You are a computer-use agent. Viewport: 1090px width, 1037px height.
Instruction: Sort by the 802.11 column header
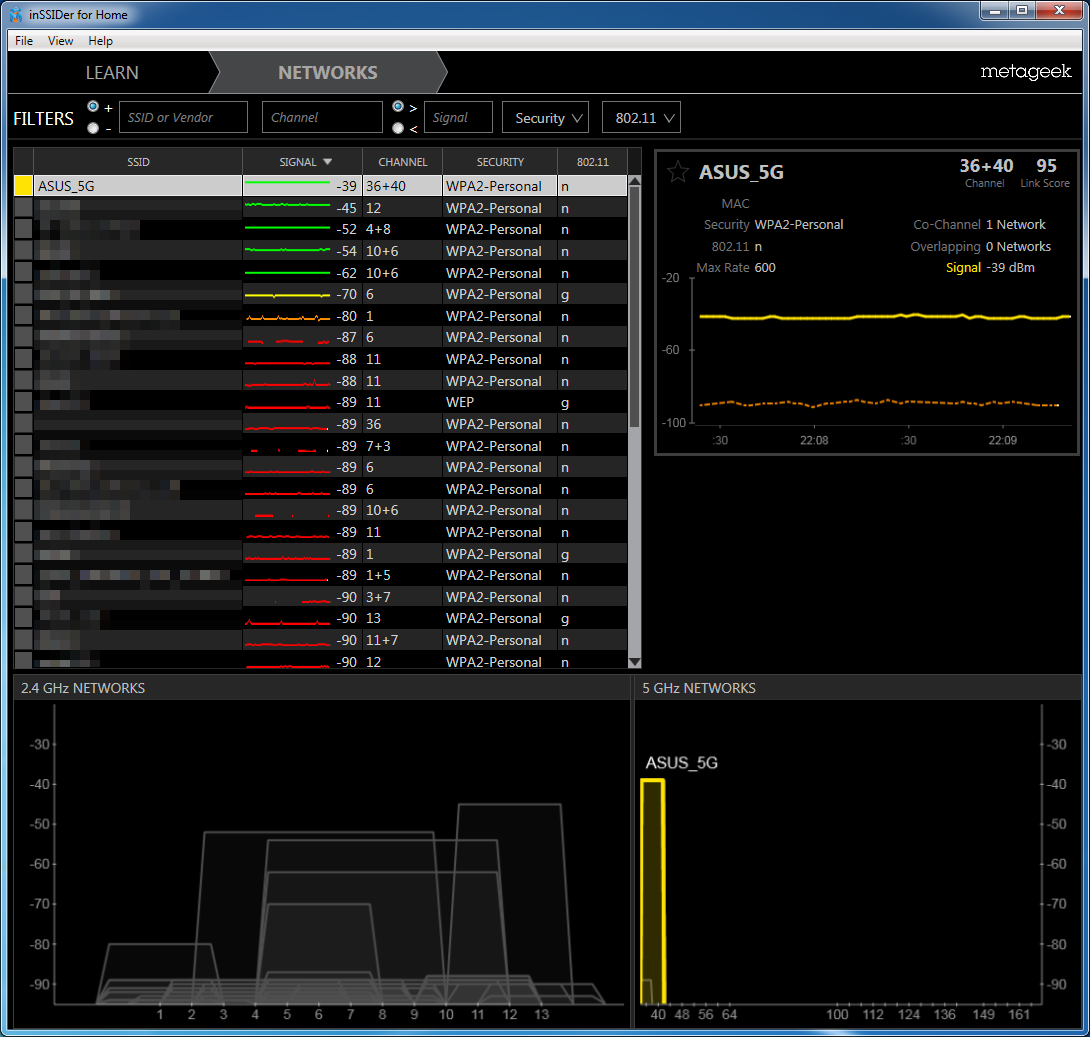[x=592, y=162]
